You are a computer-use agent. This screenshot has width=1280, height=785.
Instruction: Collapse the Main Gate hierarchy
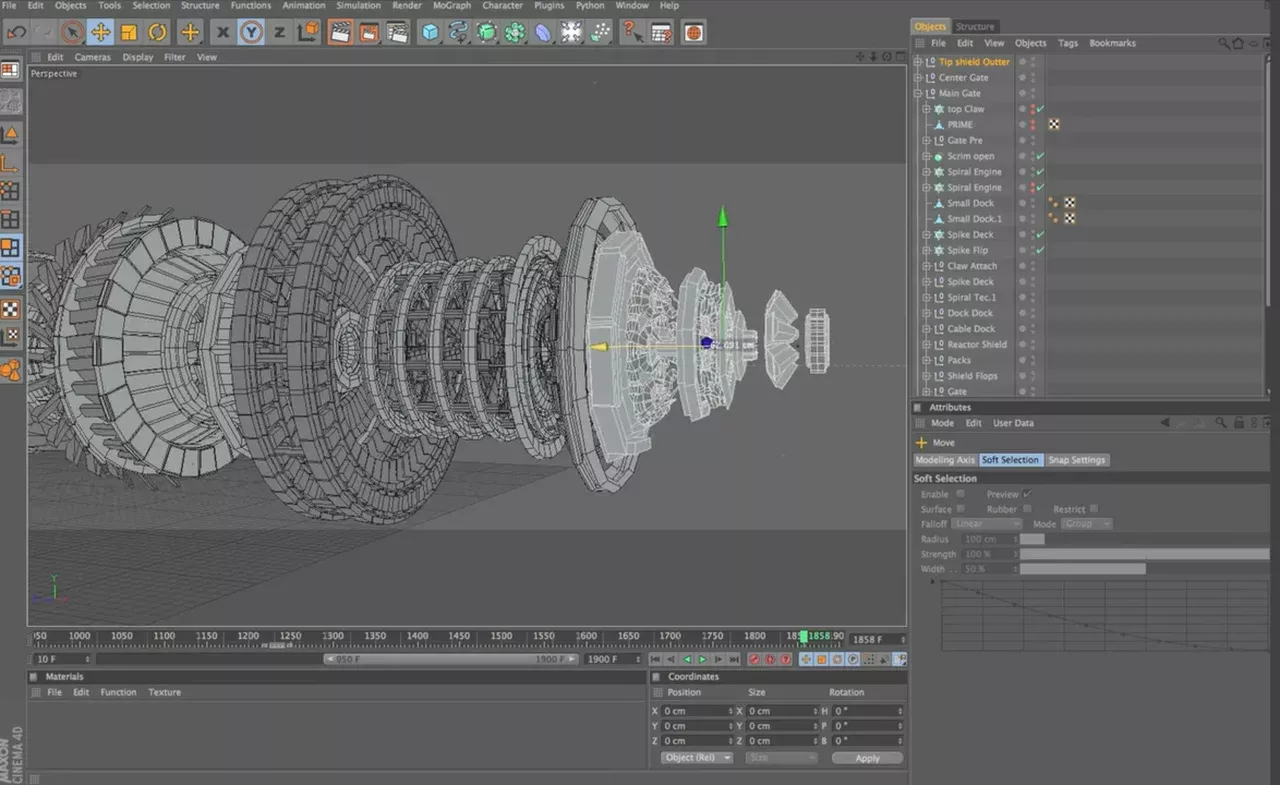point(918,93)
